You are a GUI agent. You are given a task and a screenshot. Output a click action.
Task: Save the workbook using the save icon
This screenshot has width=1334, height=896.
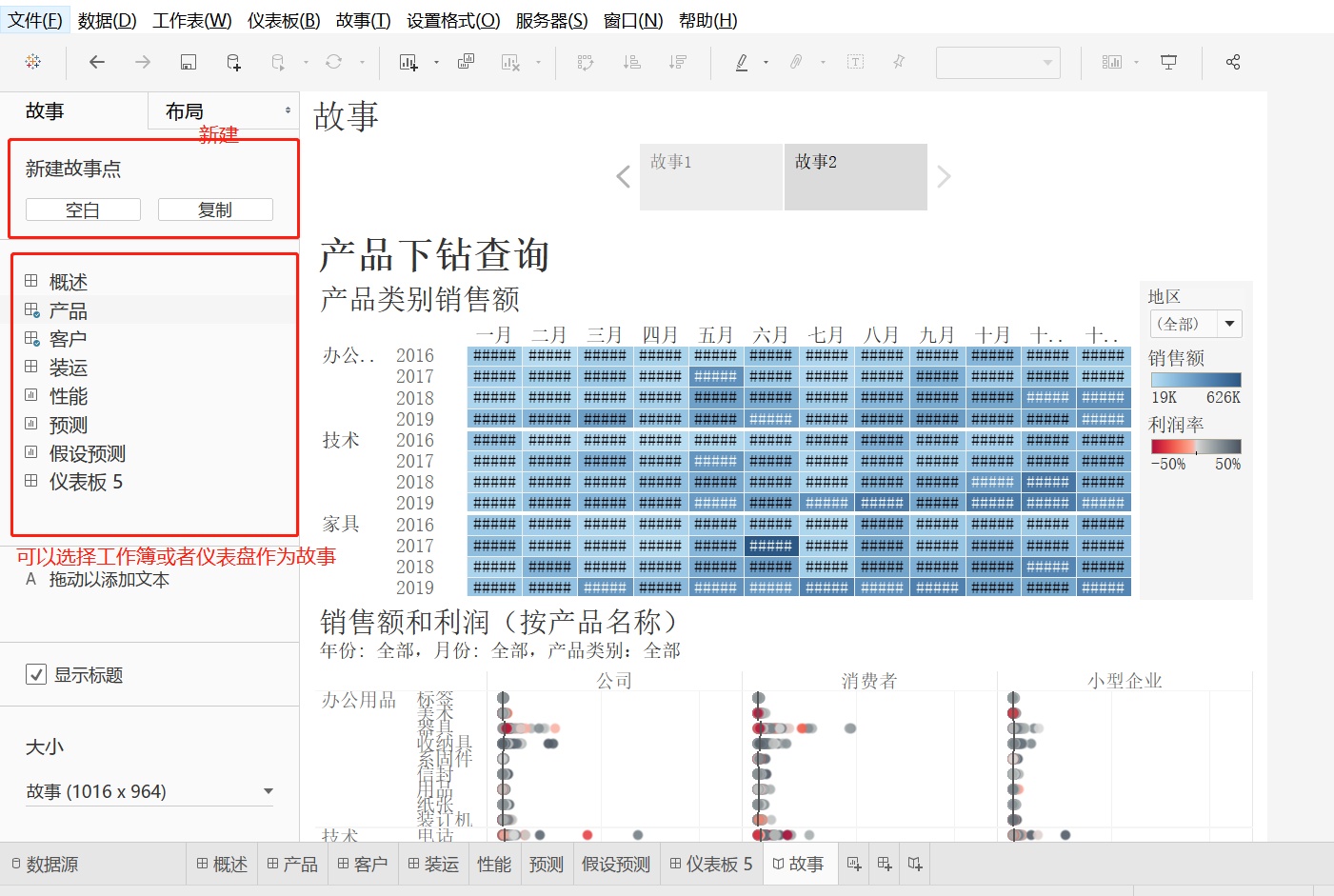[188, 62]
